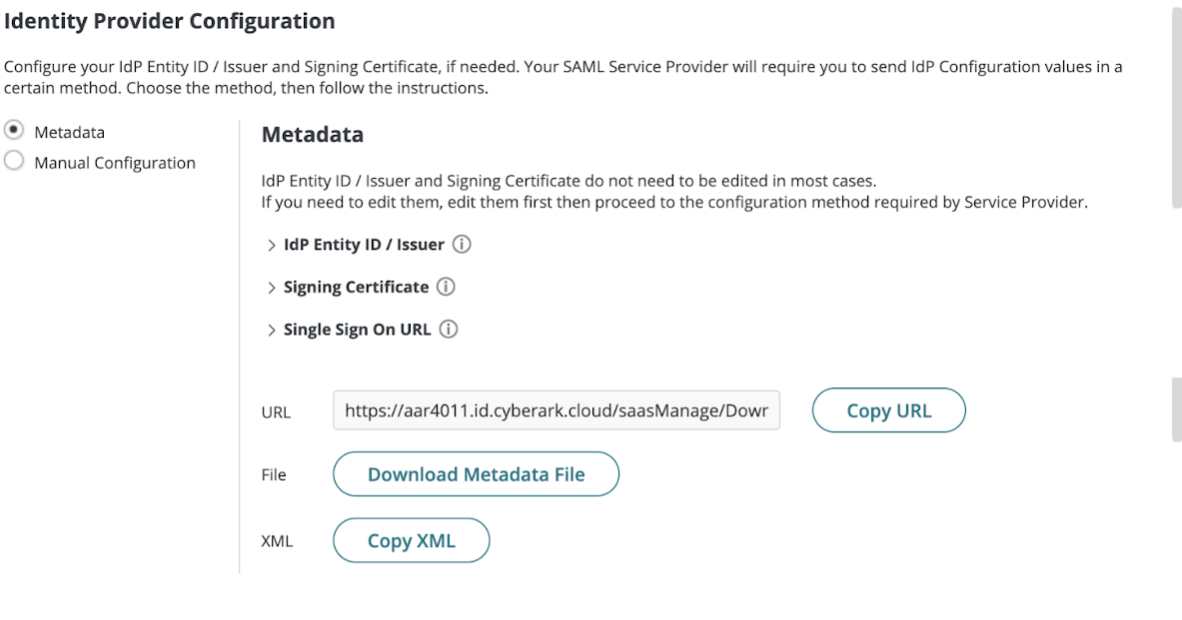Choose the Manual Configuration option
This screenshot has width=1182, height=620.
coord(12,160)
